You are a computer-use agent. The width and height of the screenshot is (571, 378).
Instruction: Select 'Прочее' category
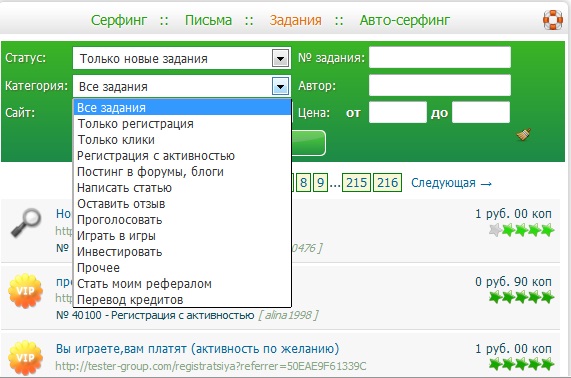point(182,268)
